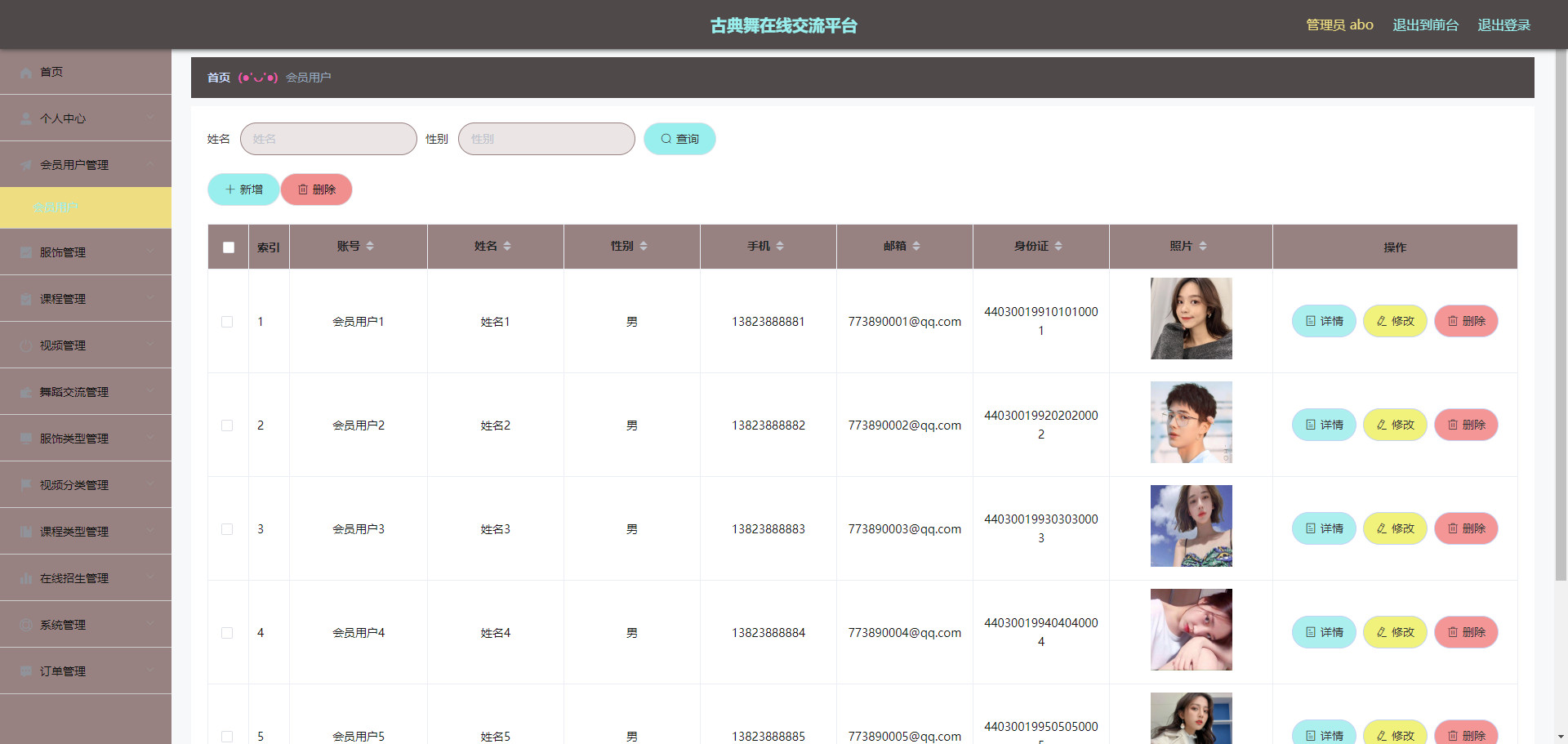This screenshot has width=1568, height=744.
Task: Click the photo thumbnail of 会员用户2
Action: 1191,422
